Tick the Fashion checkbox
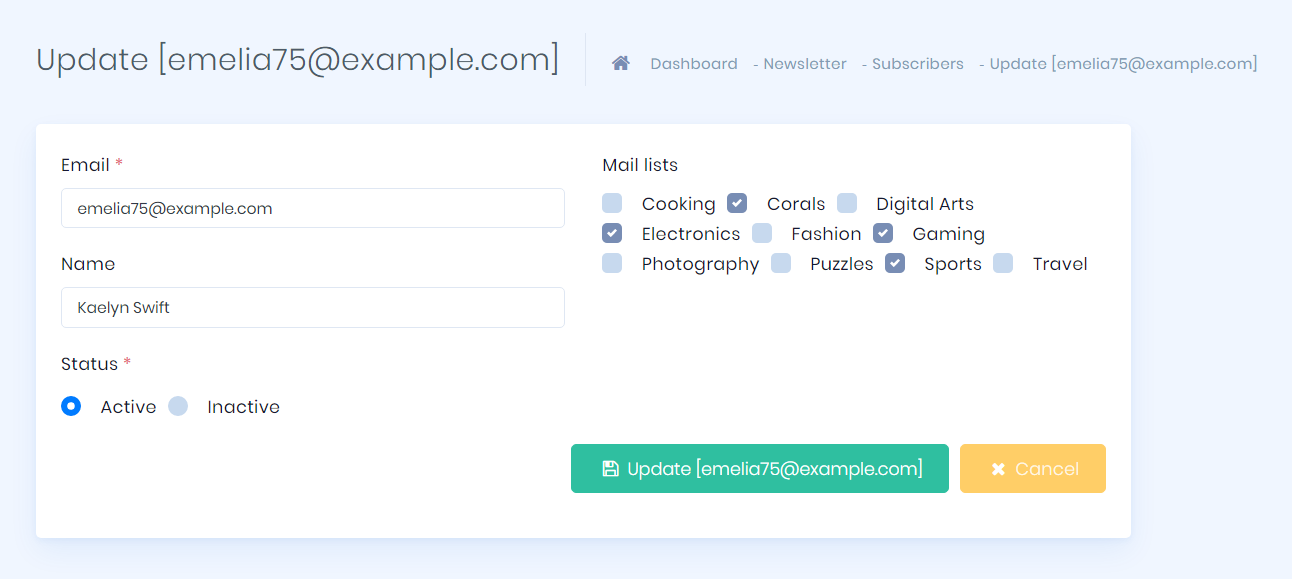 tap(762, 233)
